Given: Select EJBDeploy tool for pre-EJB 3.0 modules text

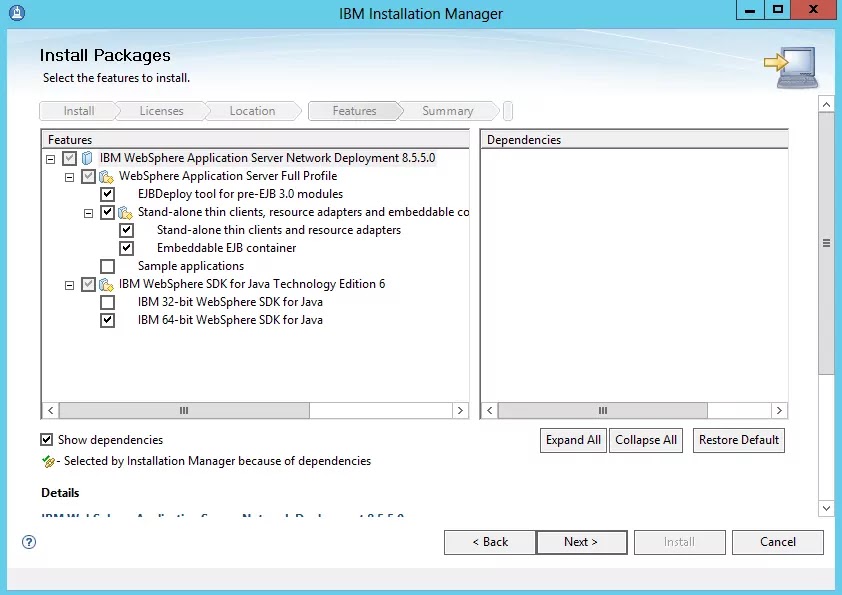Looking at the screenshot, I should tap(240, 194).
